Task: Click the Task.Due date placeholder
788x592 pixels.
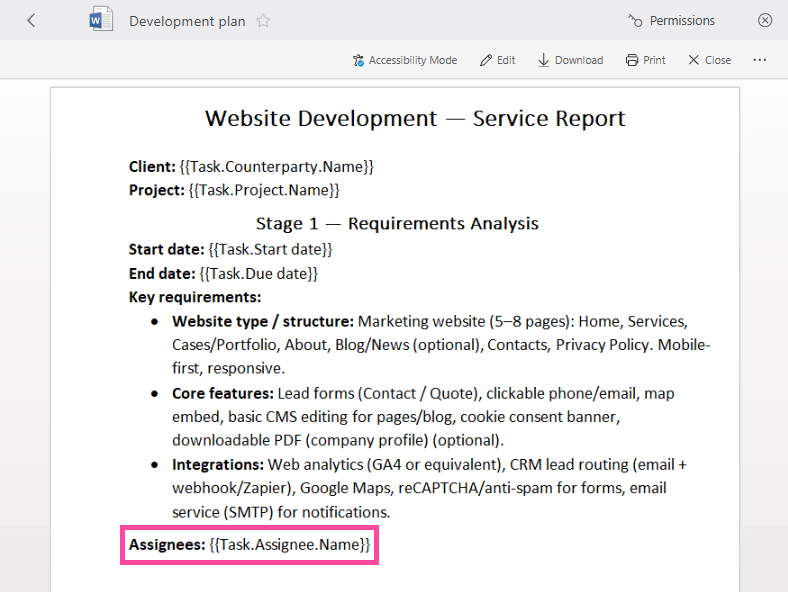Action: pyautogui.click(x=259, y=273)
